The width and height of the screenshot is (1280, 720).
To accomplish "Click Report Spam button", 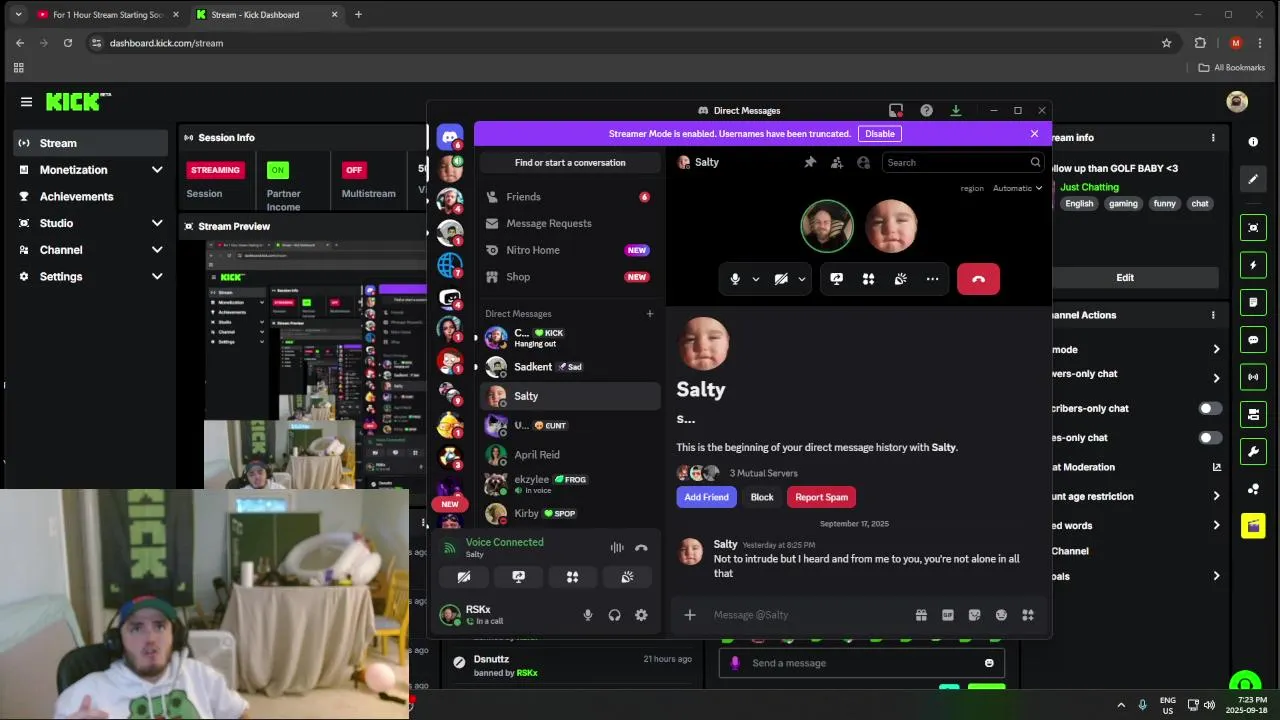I will pyautogui.click(x=822, y=497).
